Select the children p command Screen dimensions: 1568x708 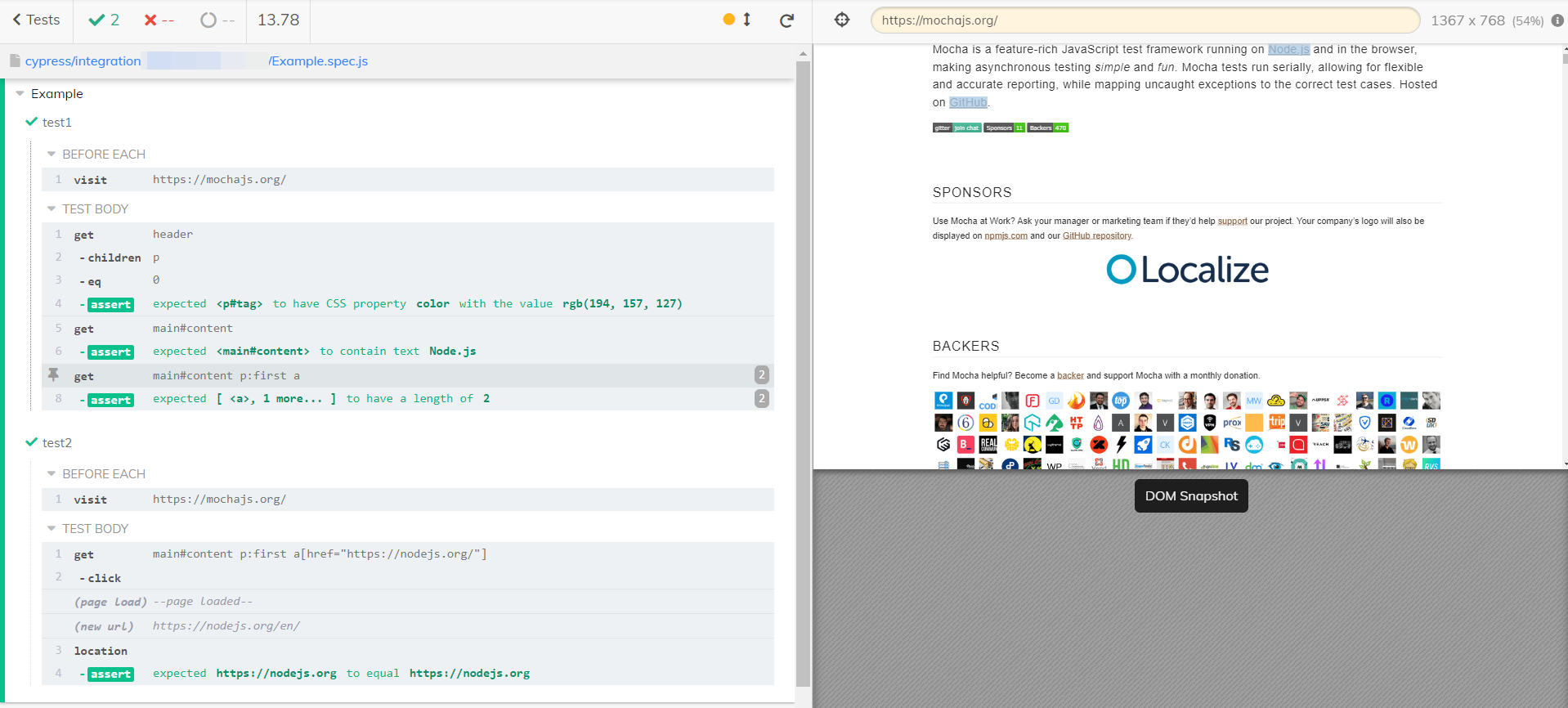point(408,258)
